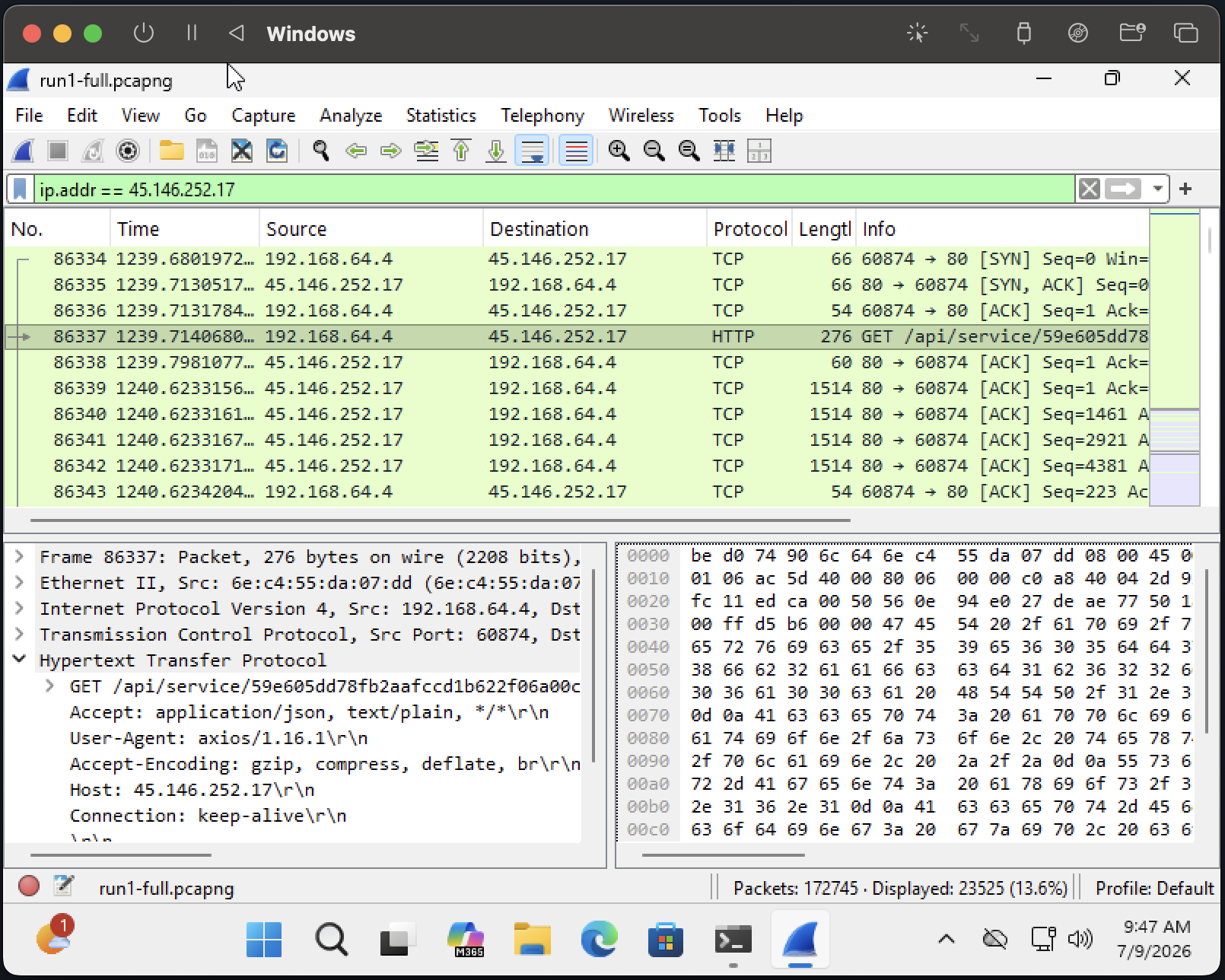1225x980 pixels.
Task: Open Terminal from the taskbar
Action: point(733,940)
